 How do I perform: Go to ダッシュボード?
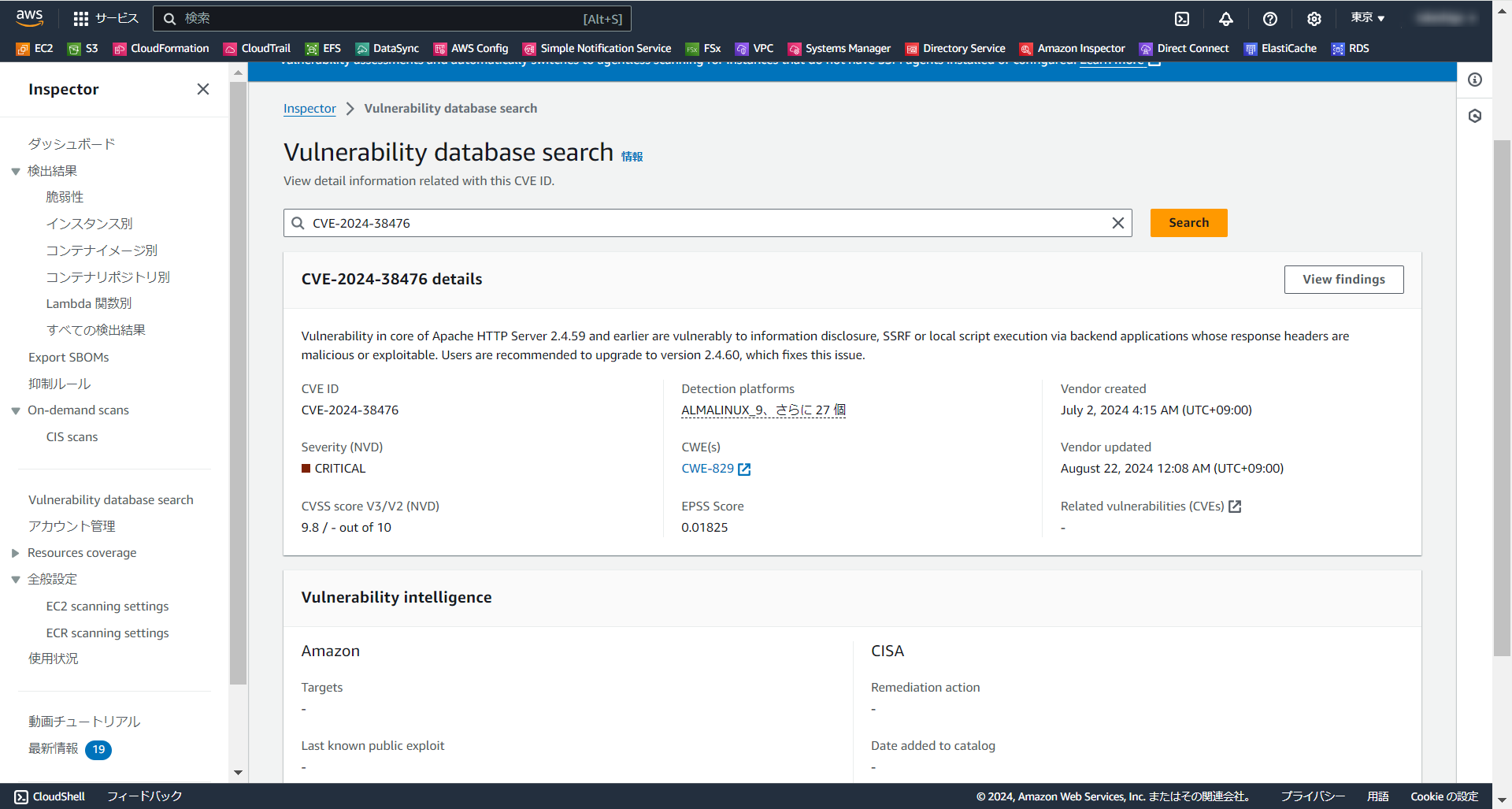pyautogui.click(x=72, y=144)
